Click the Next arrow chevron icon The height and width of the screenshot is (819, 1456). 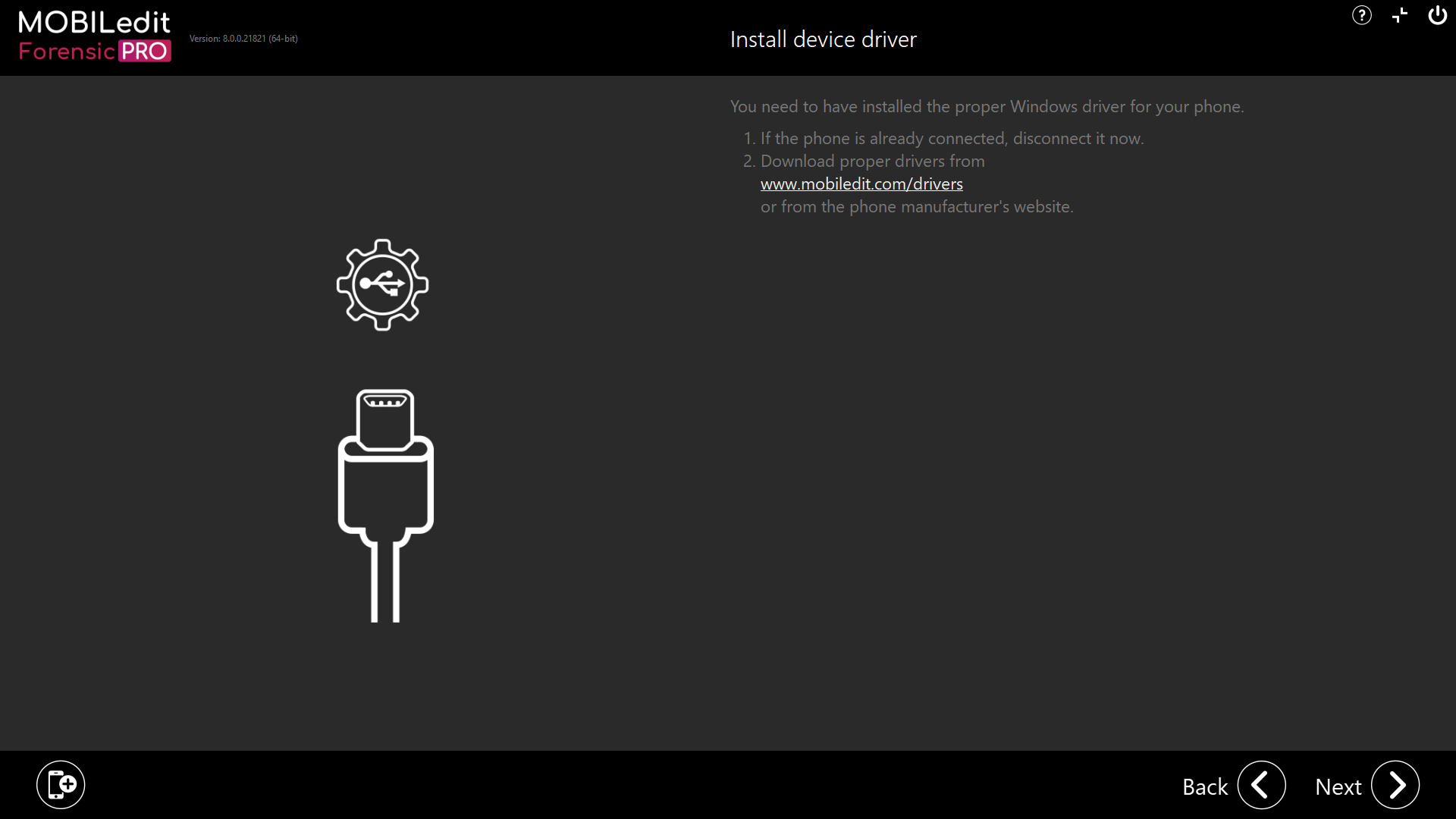(1395, 786)
